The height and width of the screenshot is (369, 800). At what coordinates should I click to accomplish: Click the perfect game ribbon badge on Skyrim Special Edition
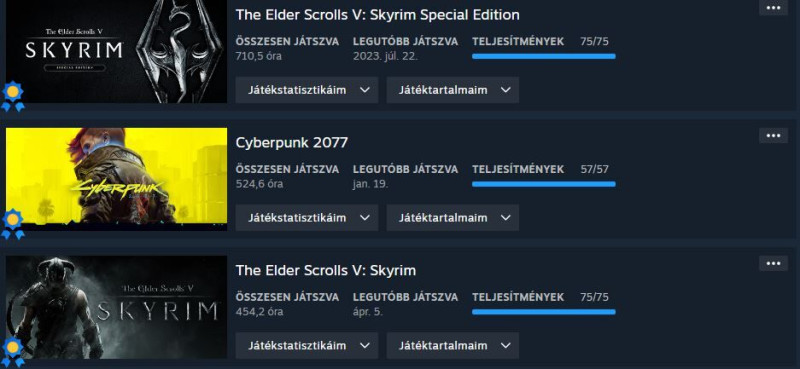pyautogui.click(x=13, y=96)
